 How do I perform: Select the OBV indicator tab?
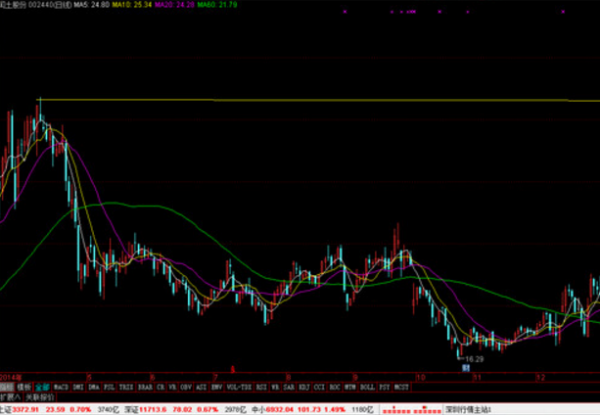point(186,387)
